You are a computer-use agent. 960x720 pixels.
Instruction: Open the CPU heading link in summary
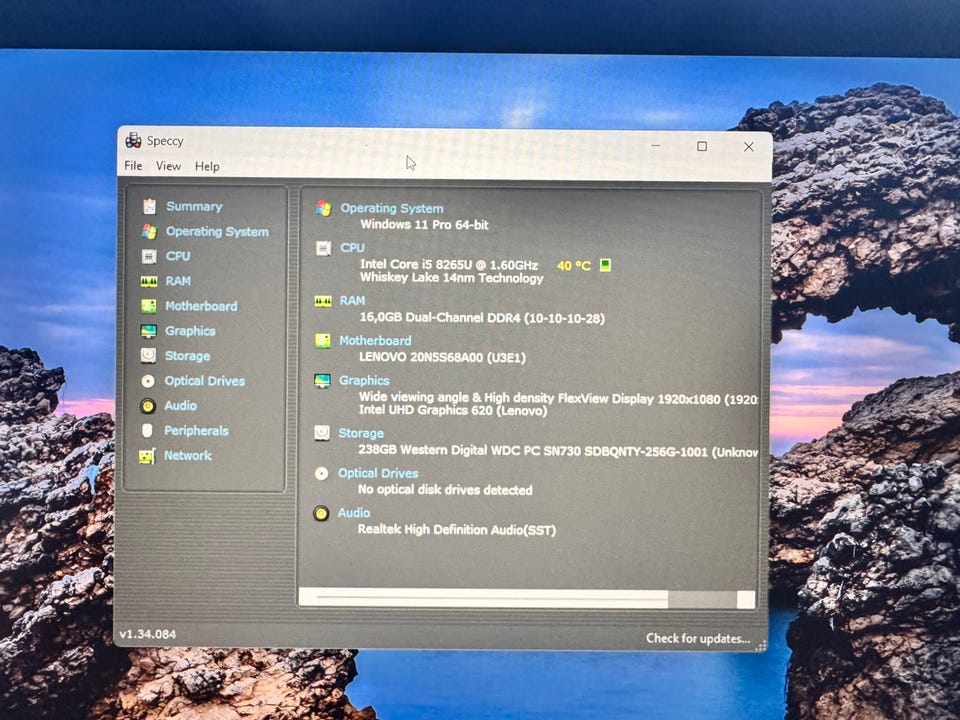pyautogui.click(x=352, y=247)
